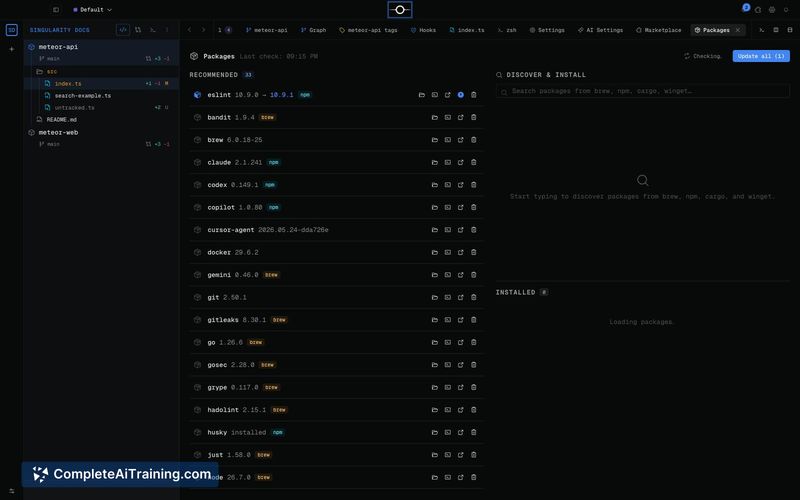Click the split-pane layout icon top right
The width and height of the screenshot is (800, 500).
pos(776,30)
